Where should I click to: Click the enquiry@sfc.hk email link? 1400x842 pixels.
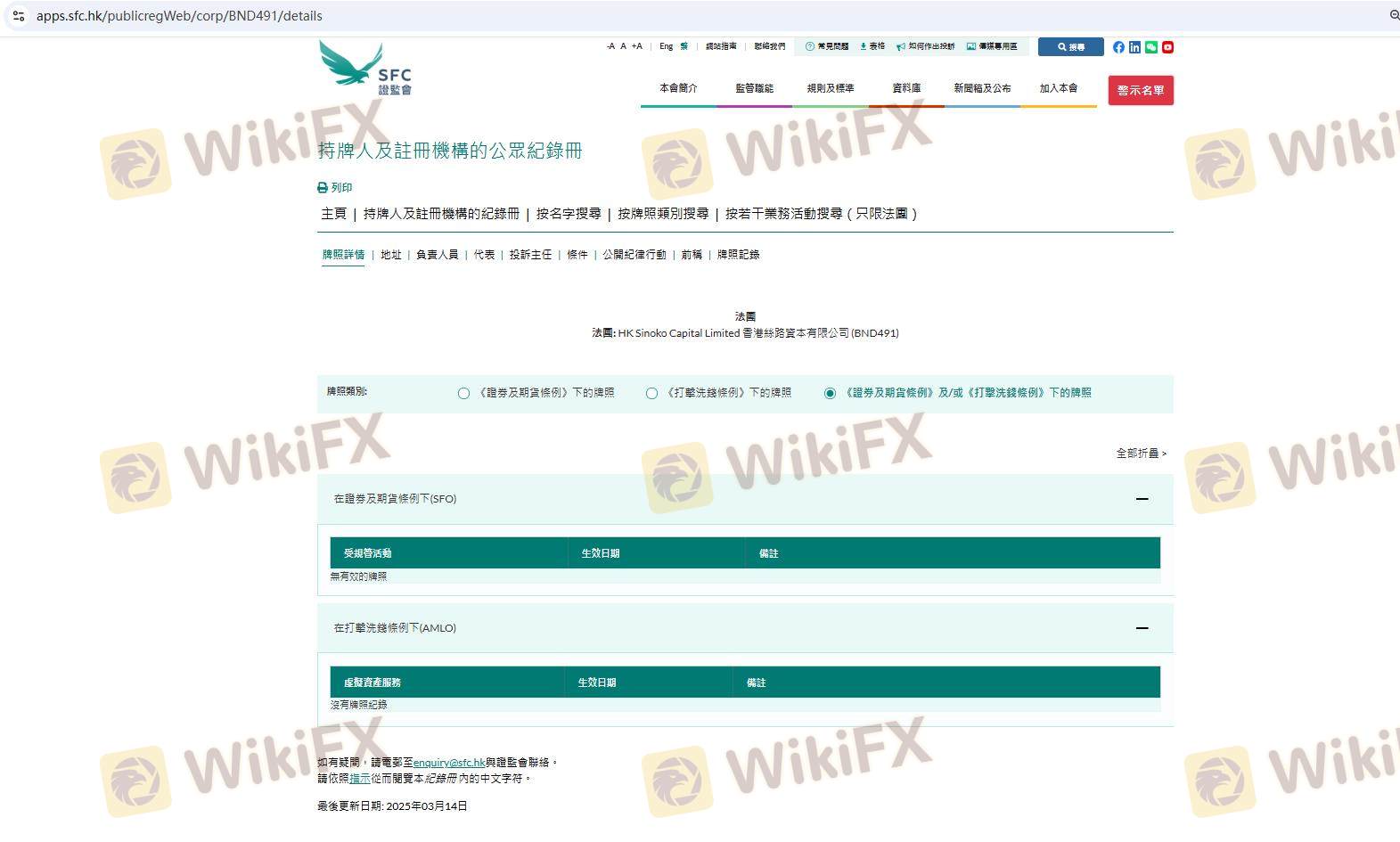point(449,763)
